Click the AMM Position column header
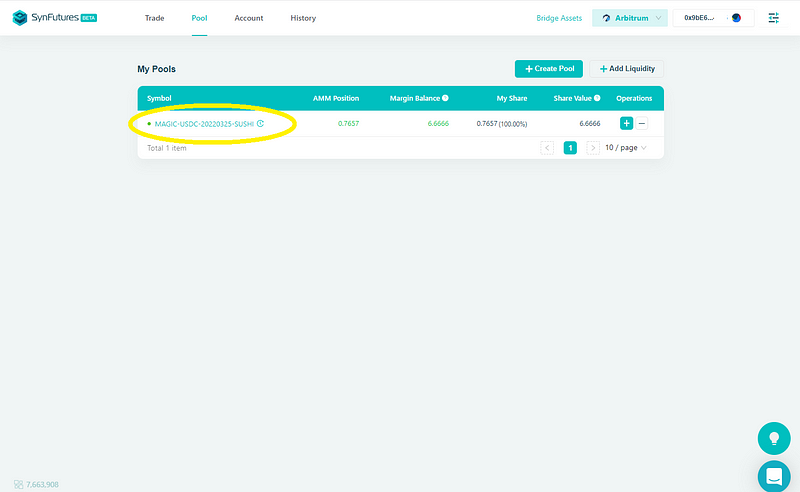 click(x=336, y=98)
